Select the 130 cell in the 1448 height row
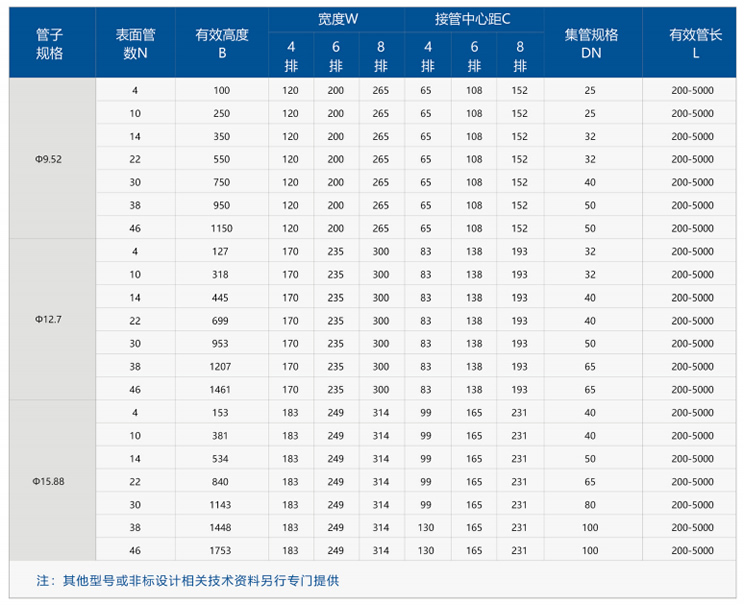The height and width of the screenshot is (606, 744). click(426, 528)
